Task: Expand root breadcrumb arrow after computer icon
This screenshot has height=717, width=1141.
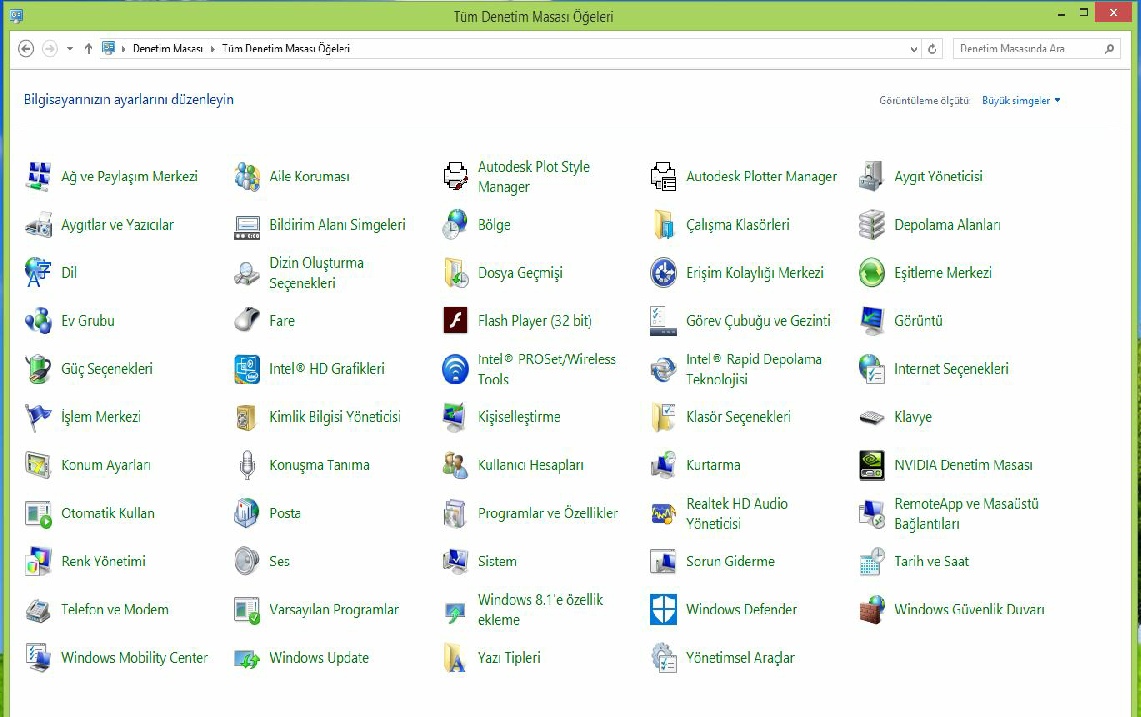Action: pos(124,49)
